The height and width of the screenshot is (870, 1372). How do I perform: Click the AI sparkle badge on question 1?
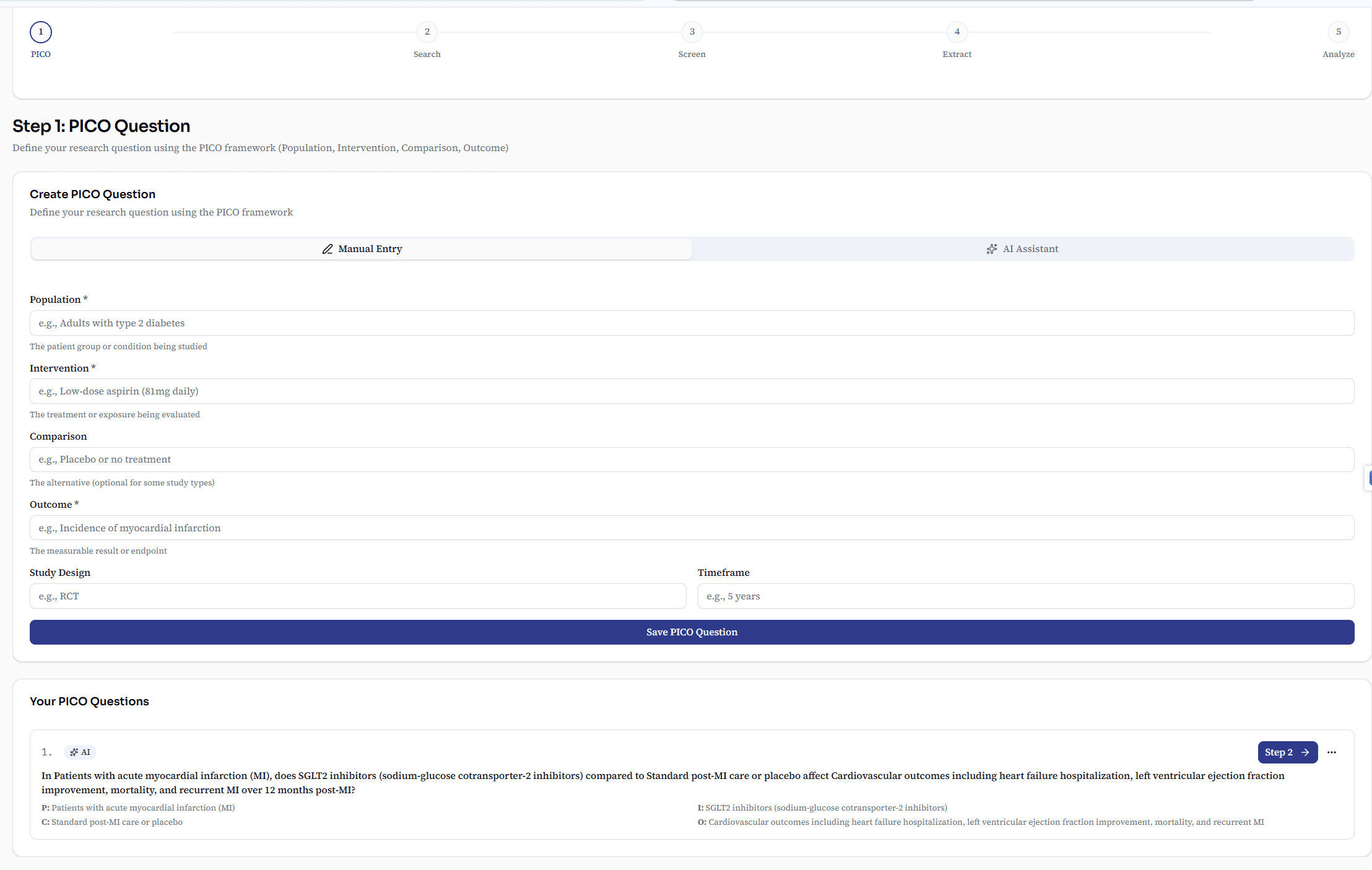pos(80,752)
